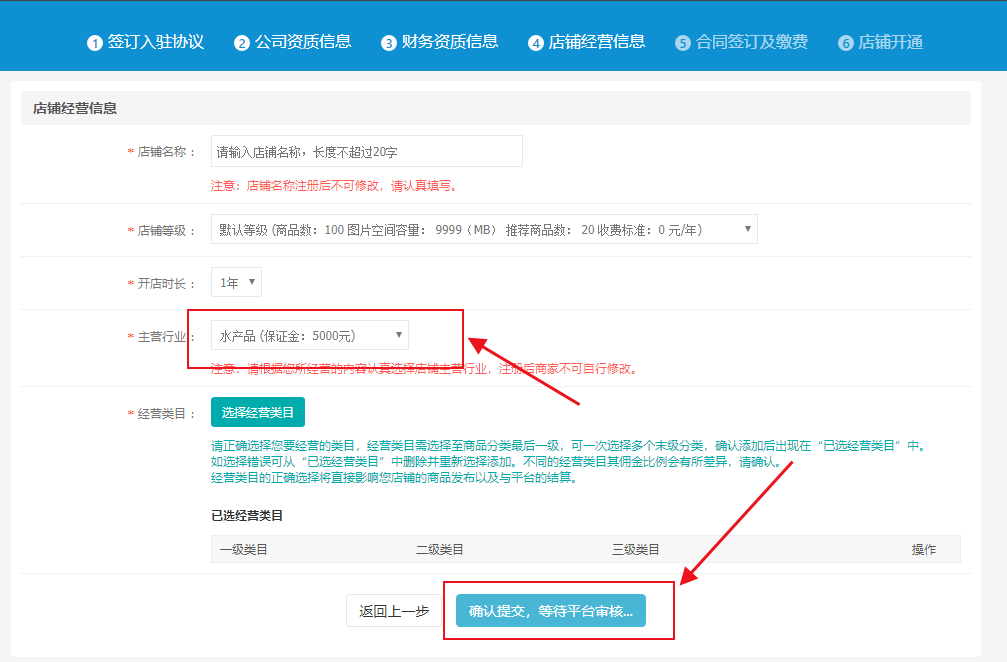This screenshot has width=1007, height=662.
Task: Click the 三级类目 table column header
Action: (x=635, y=549)
